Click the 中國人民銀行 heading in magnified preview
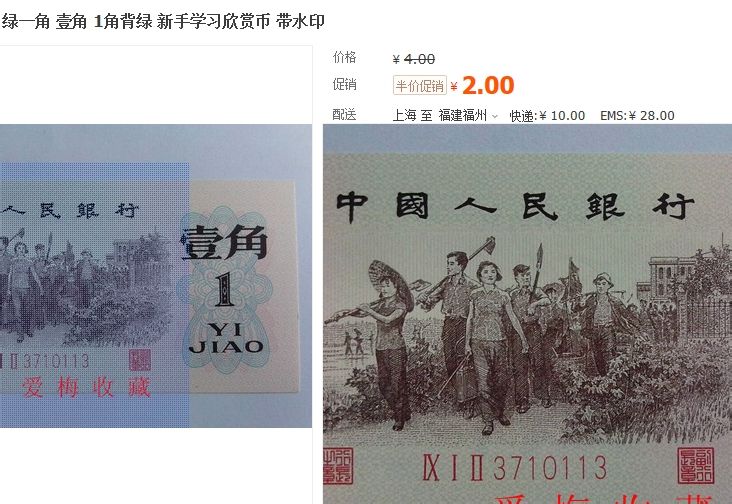This screenshot has width=732, height=504. pyautogui.click(x=515, y=206)
